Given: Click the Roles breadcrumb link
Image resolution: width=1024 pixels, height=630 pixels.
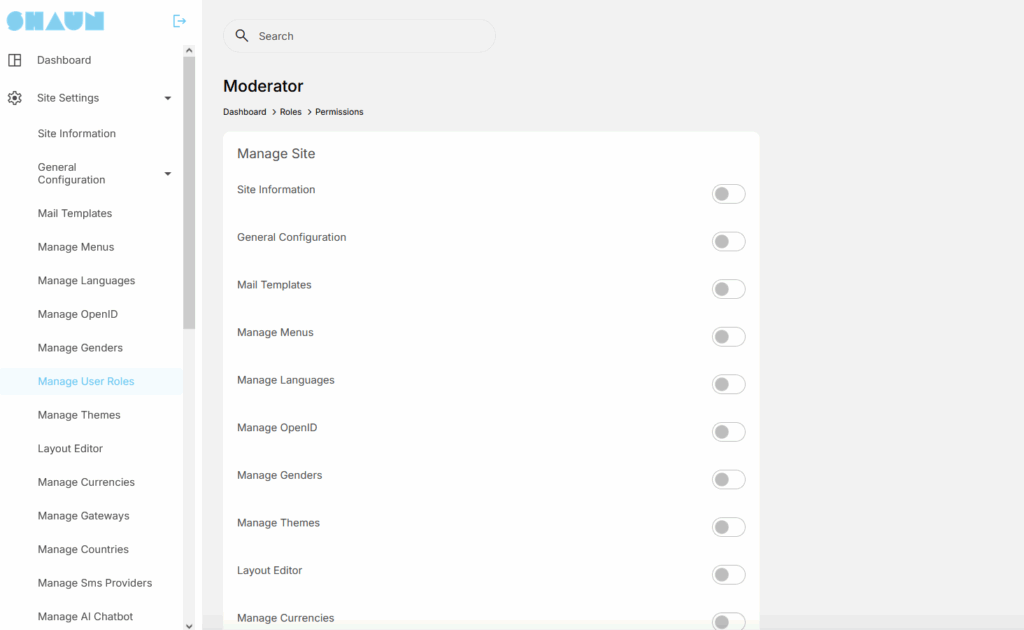Looking at the screenshot, I should 290,112.
